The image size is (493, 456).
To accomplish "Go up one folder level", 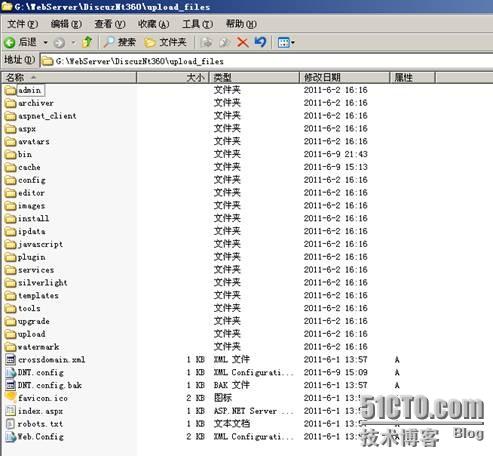I will [x=87, y=42].
